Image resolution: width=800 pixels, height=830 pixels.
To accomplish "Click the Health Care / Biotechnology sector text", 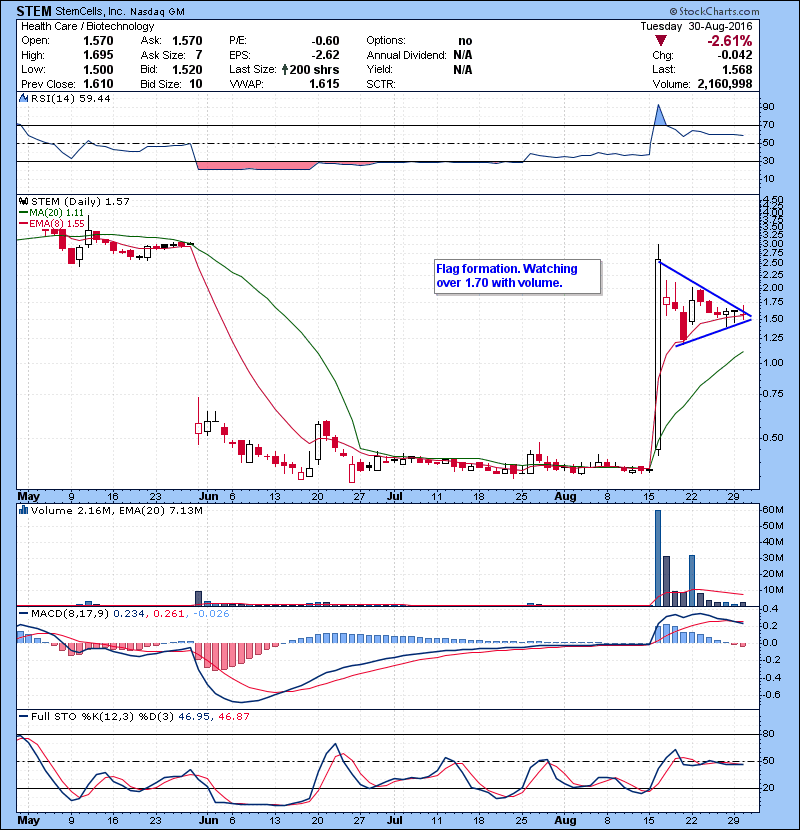I will point(87,26).
